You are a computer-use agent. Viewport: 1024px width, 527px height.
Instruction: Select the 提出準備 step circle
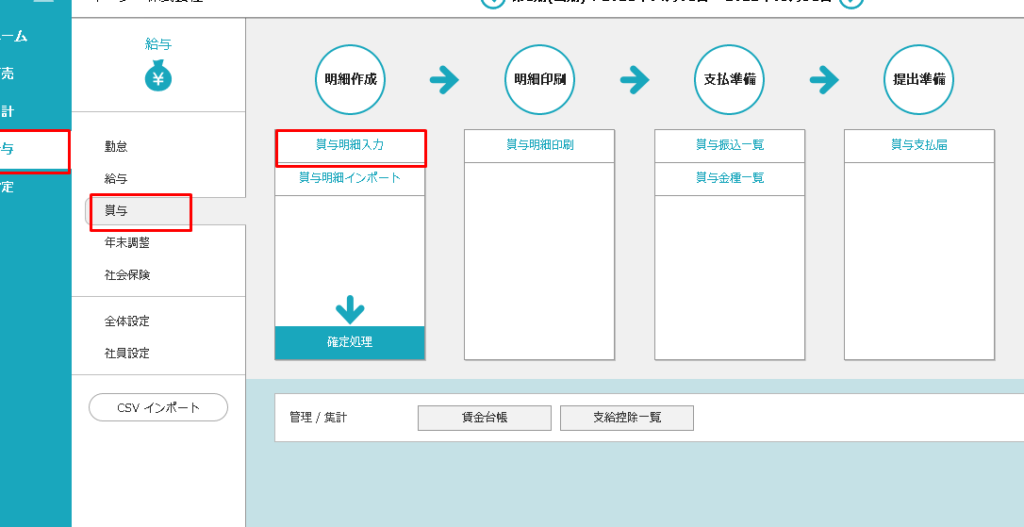pos(918,80)
